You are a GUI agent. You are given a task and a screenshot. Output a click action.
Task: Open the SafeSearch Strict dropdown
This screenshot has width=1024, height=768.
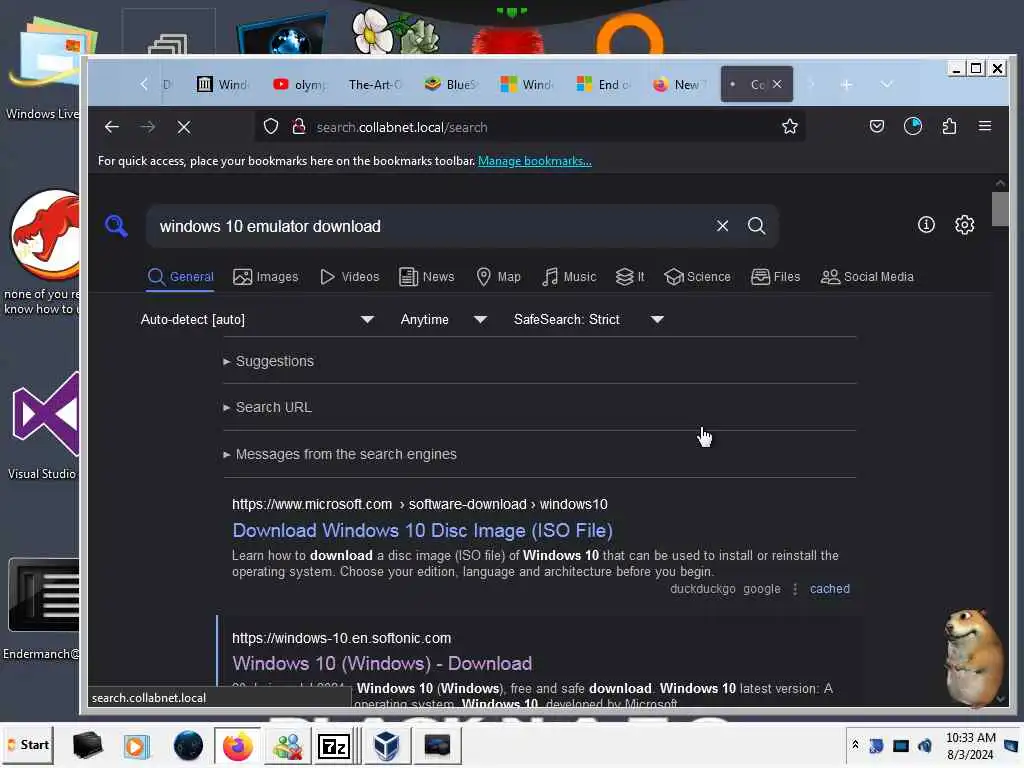pyautogui.click(x=588, y=319)
